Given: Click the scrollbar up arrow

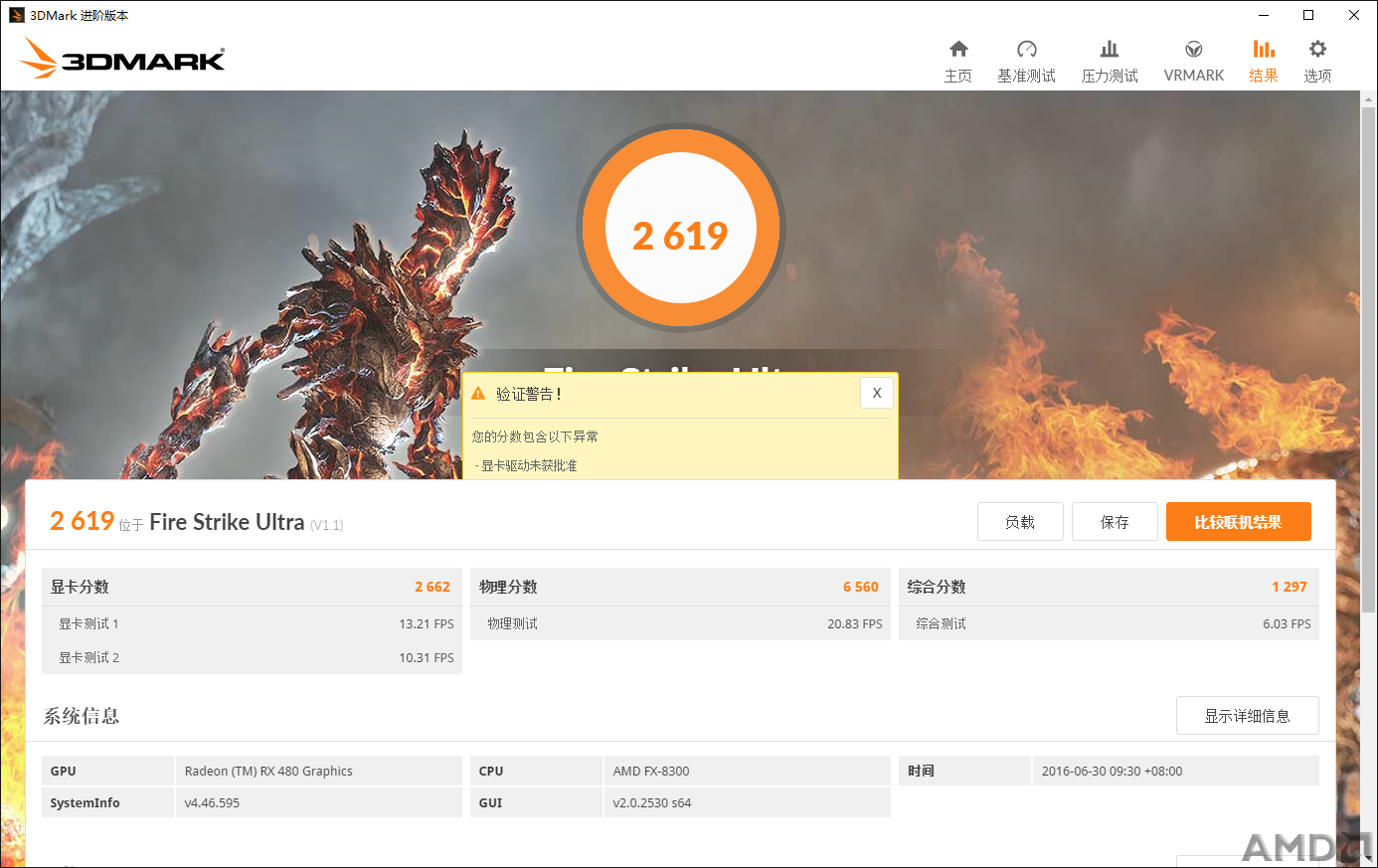Looking at the screenshot, I should coord(1369,98).
